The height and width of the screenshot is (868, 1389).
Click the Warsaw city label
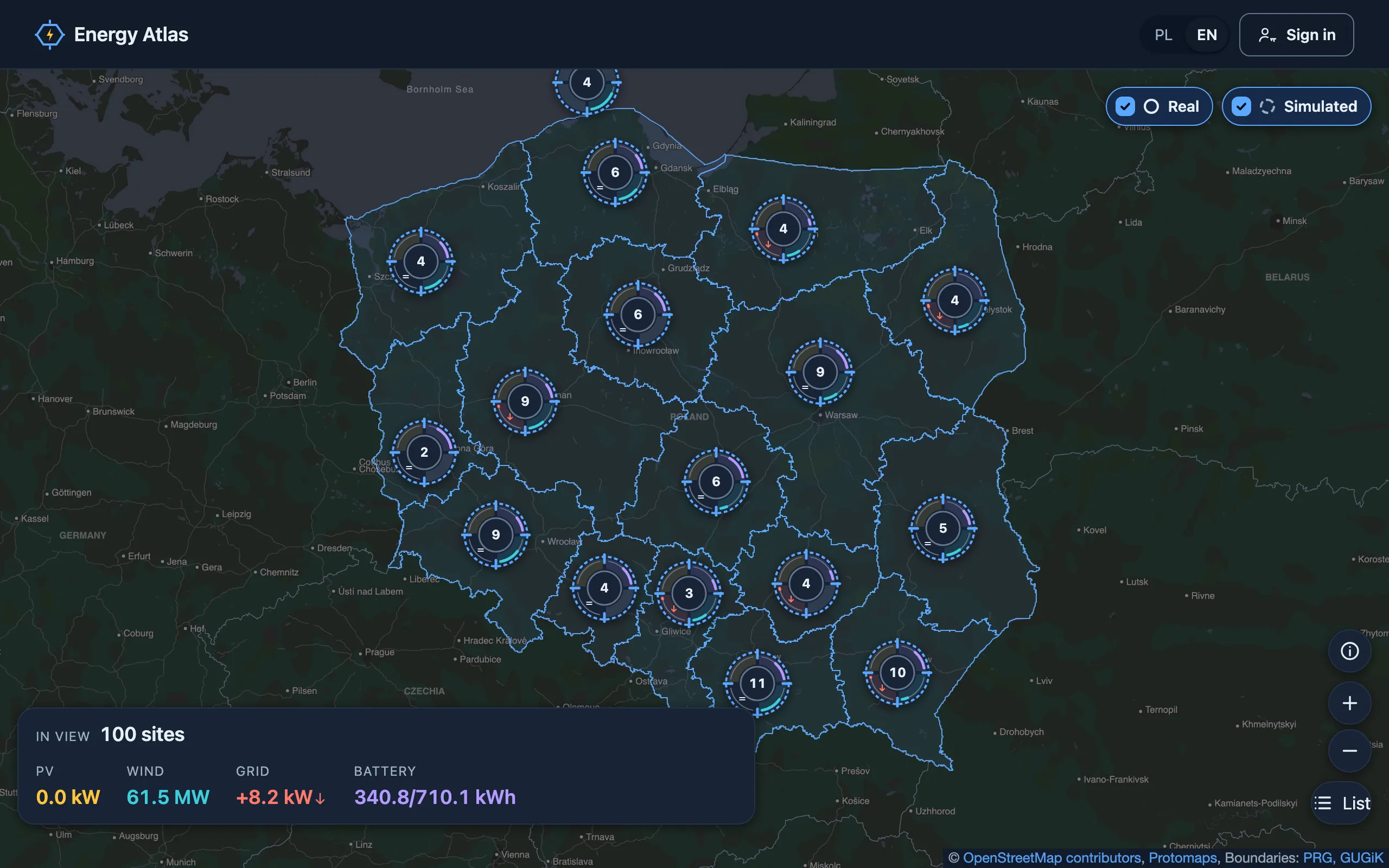point(841,415)
